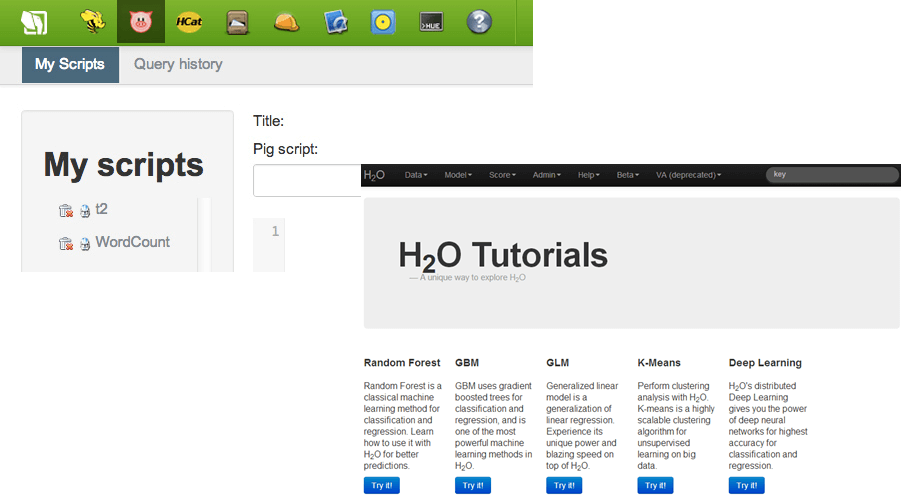Click line 1 in the Pig script editor
The image size is (901, 502).
pyautogui.click(x=275, y=231)
